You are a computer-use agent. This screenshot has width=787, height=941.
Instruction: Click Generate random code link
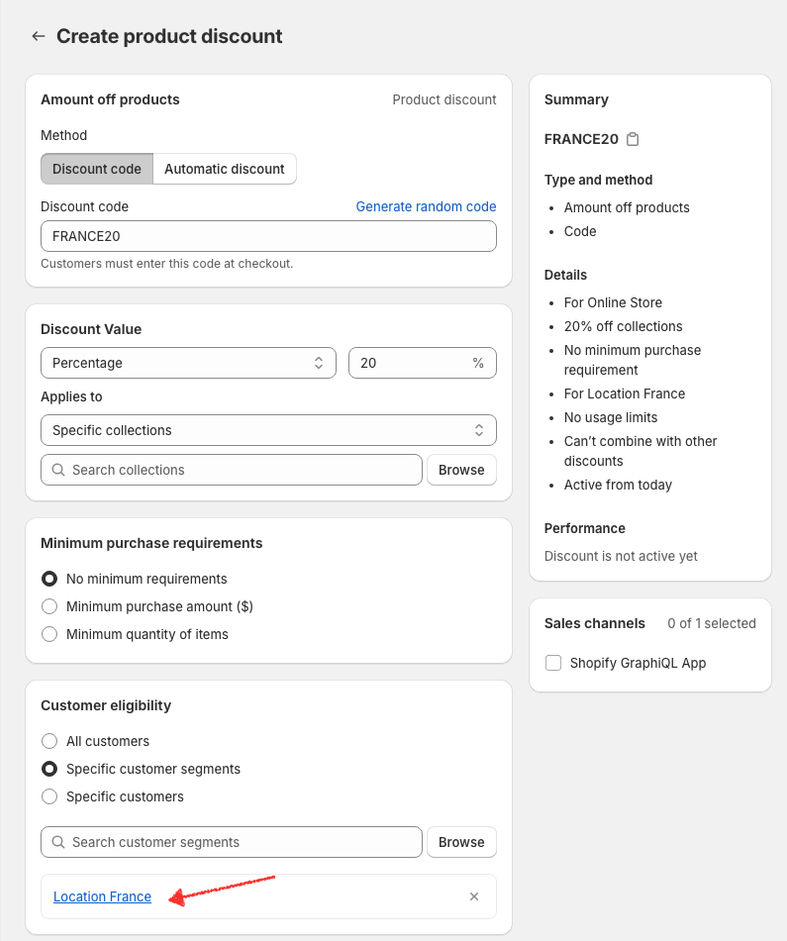point(426,207)
